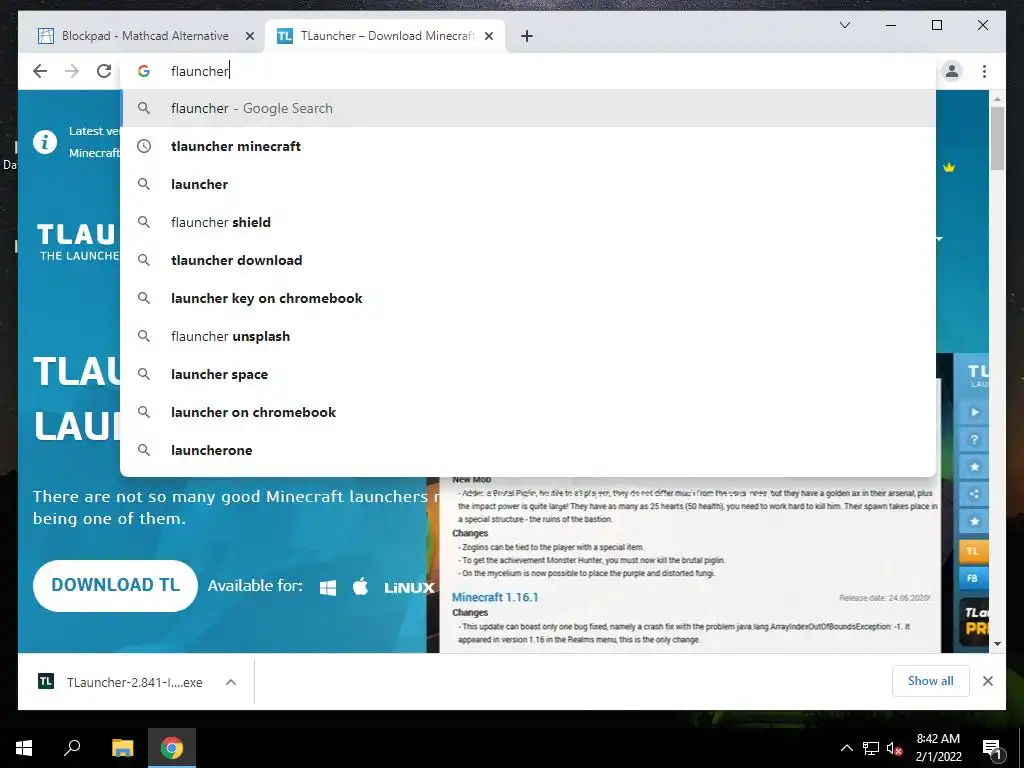
Task: Open a new browser tab
Action: pyautogui.click(x=527, y=36)
